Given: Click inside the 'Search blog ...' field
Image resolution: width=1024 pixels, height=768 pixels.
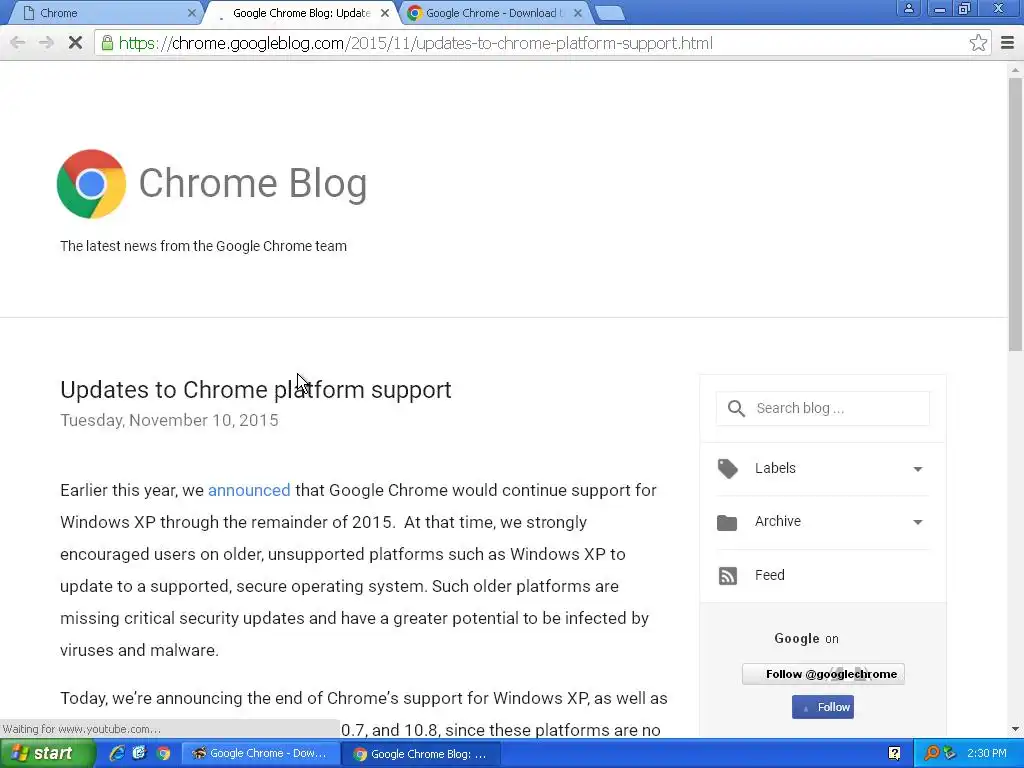Looking at the screenshot, I should [823, 408].
